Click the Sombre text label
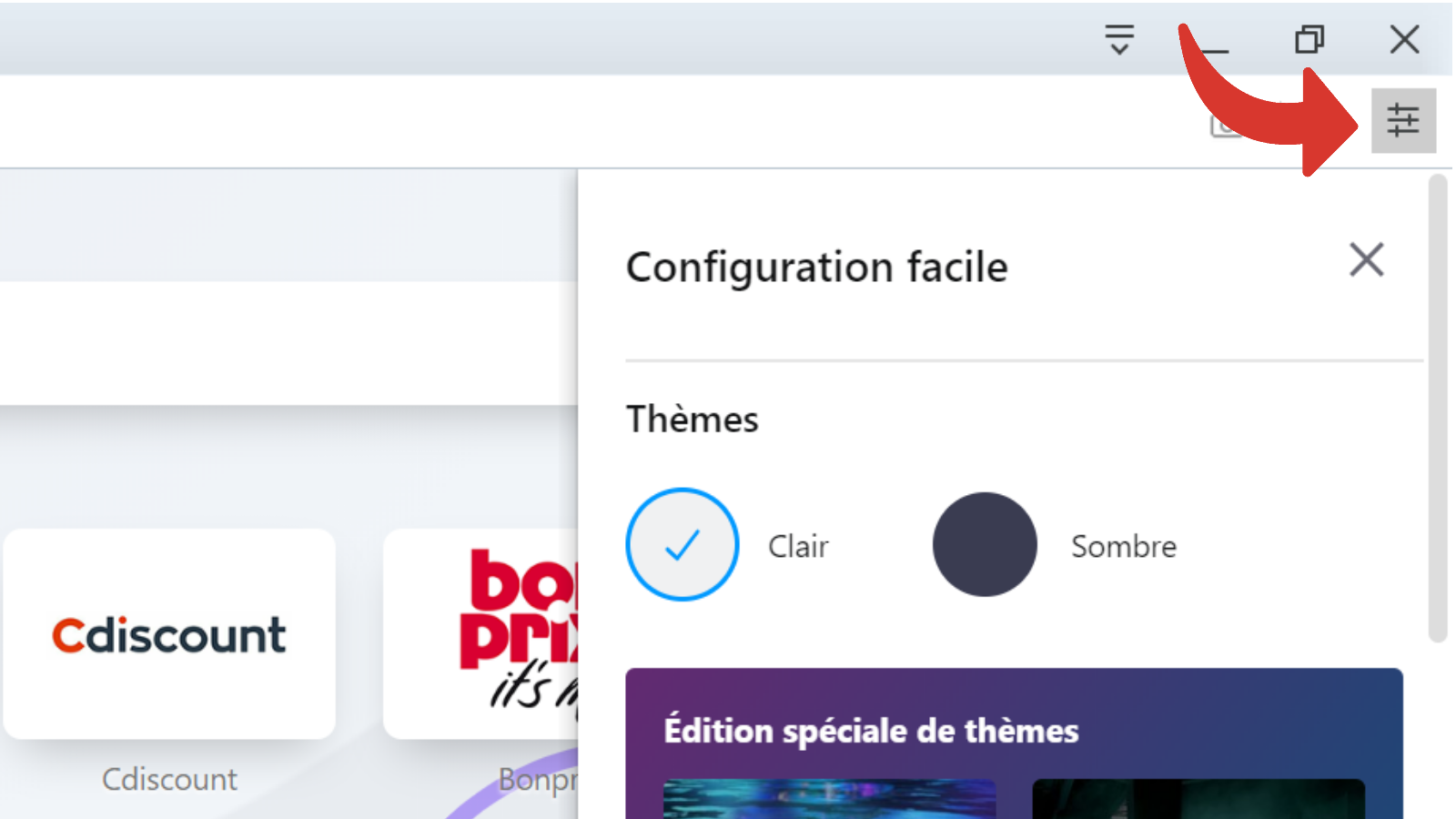Image resolution: width=1456 pixels, height=819 pixels. coord(1124,546)
